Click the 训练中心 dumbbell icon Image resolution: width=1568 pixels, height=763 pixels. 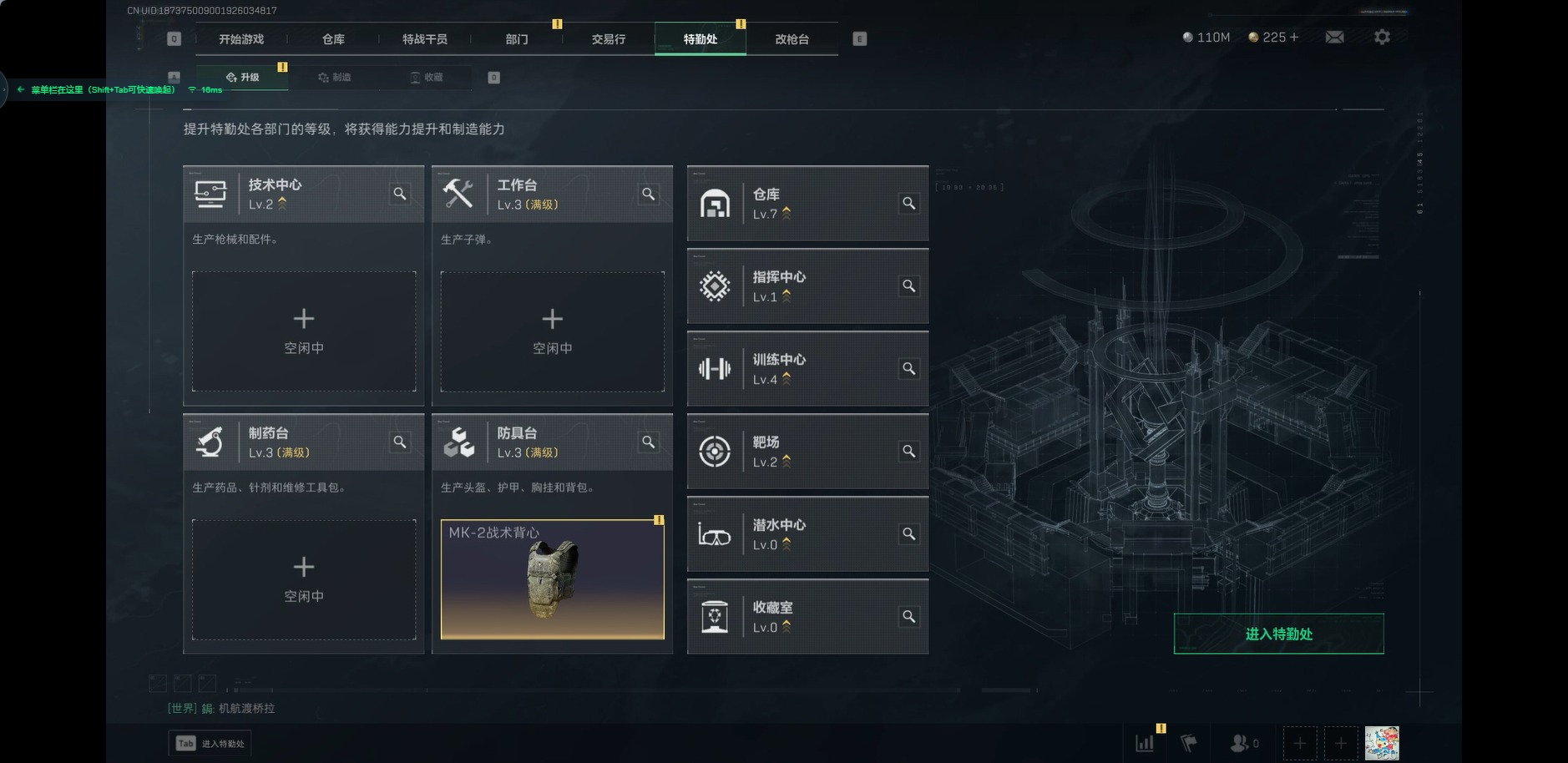point(715,369)
